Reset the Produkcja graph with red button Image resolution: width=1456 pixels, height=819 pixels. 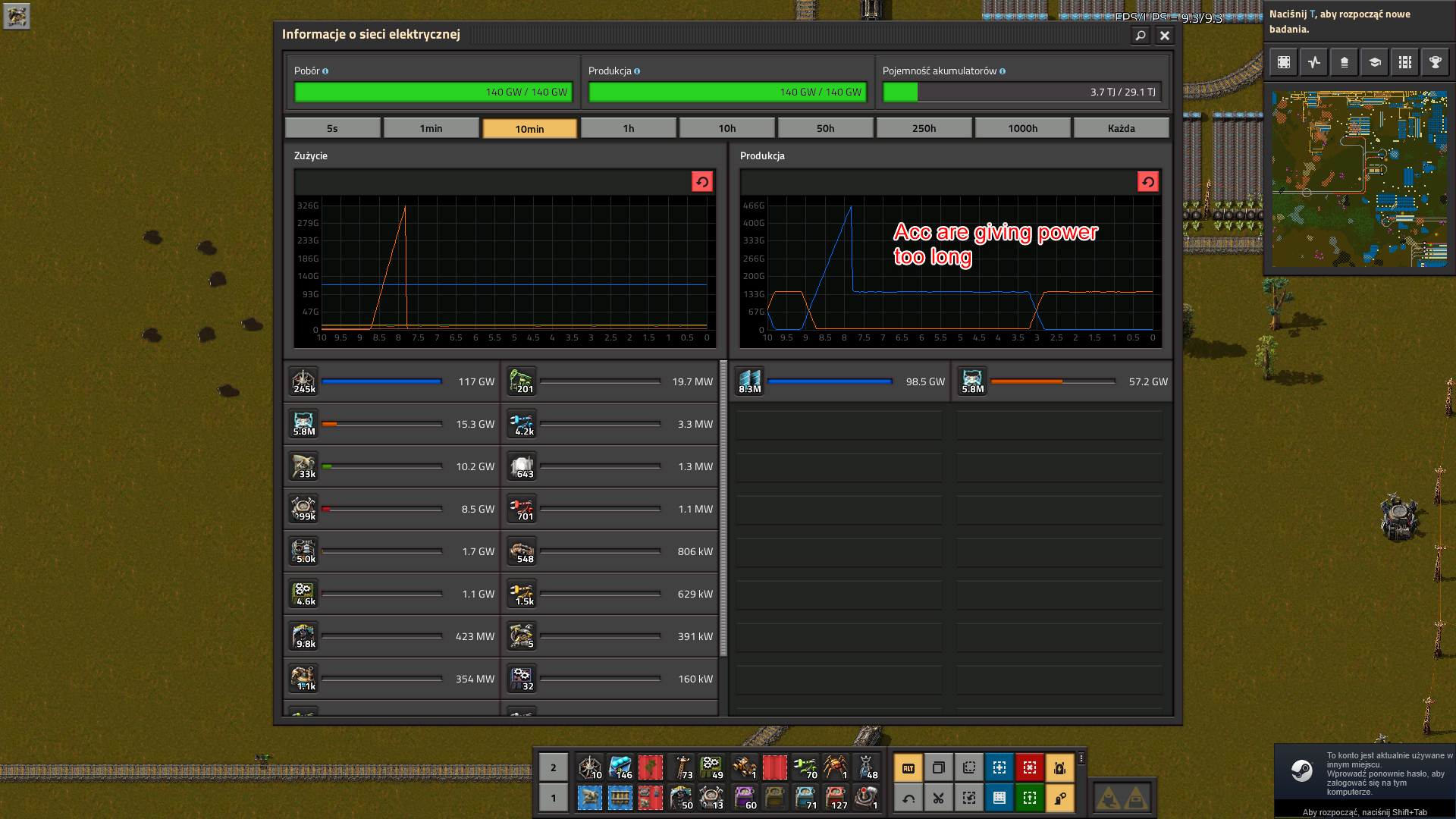[x=1147, y=182]
